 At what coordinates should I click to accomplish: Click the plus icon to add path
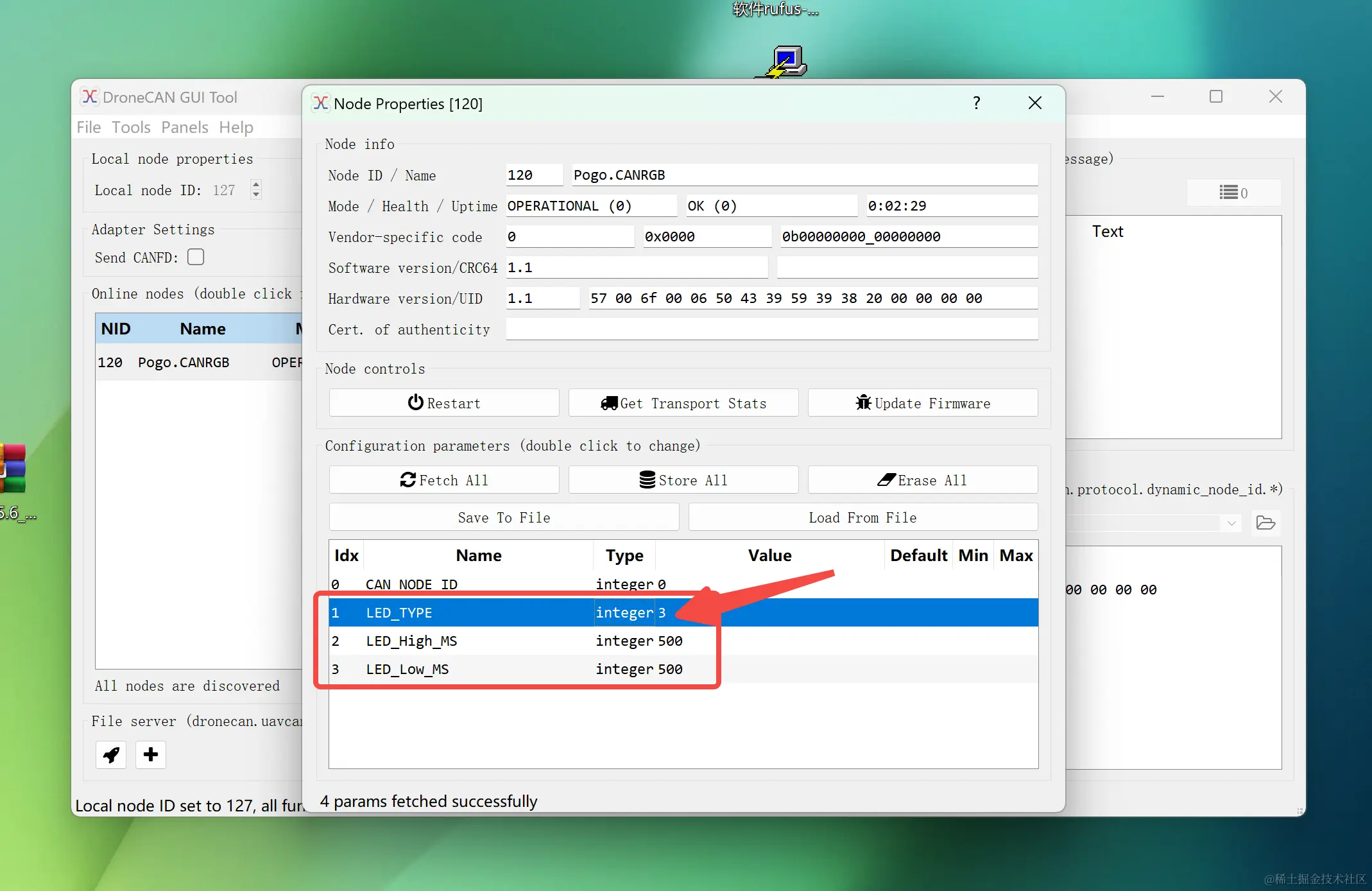coord(151,755)
